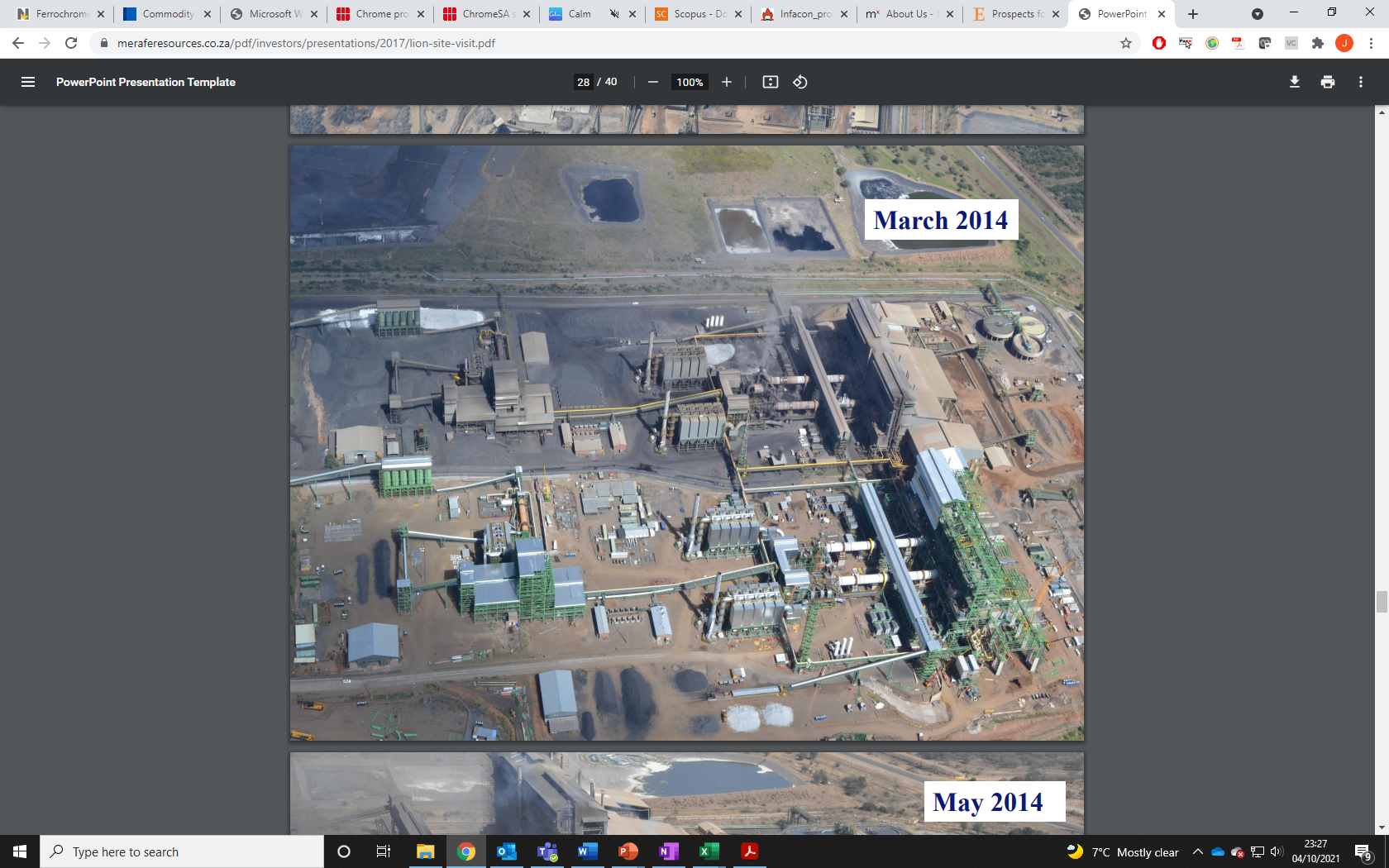The width and height of the screenshot is (1389, 868).
Task: Click the browser Back button
Action: [x=17, y=43]
